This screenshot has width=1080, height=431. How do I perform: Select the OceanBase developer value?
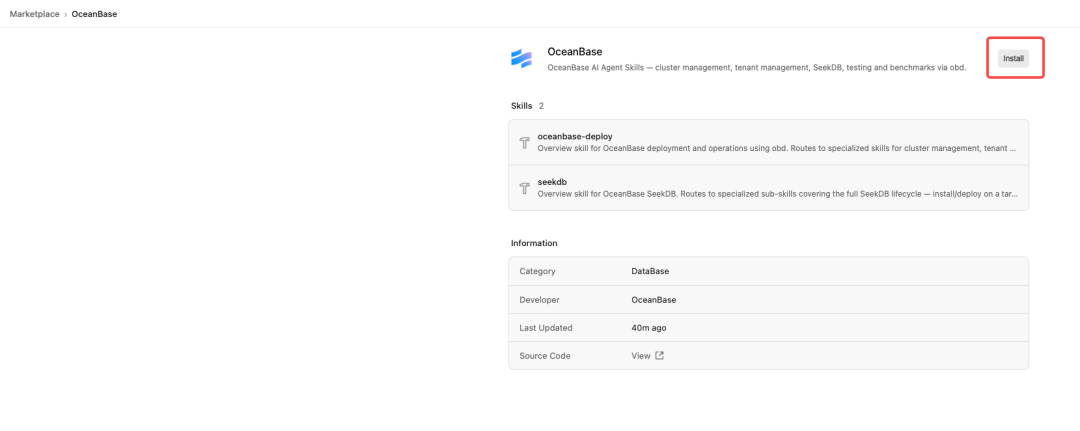pyautogui.click(x=654, y=300)
